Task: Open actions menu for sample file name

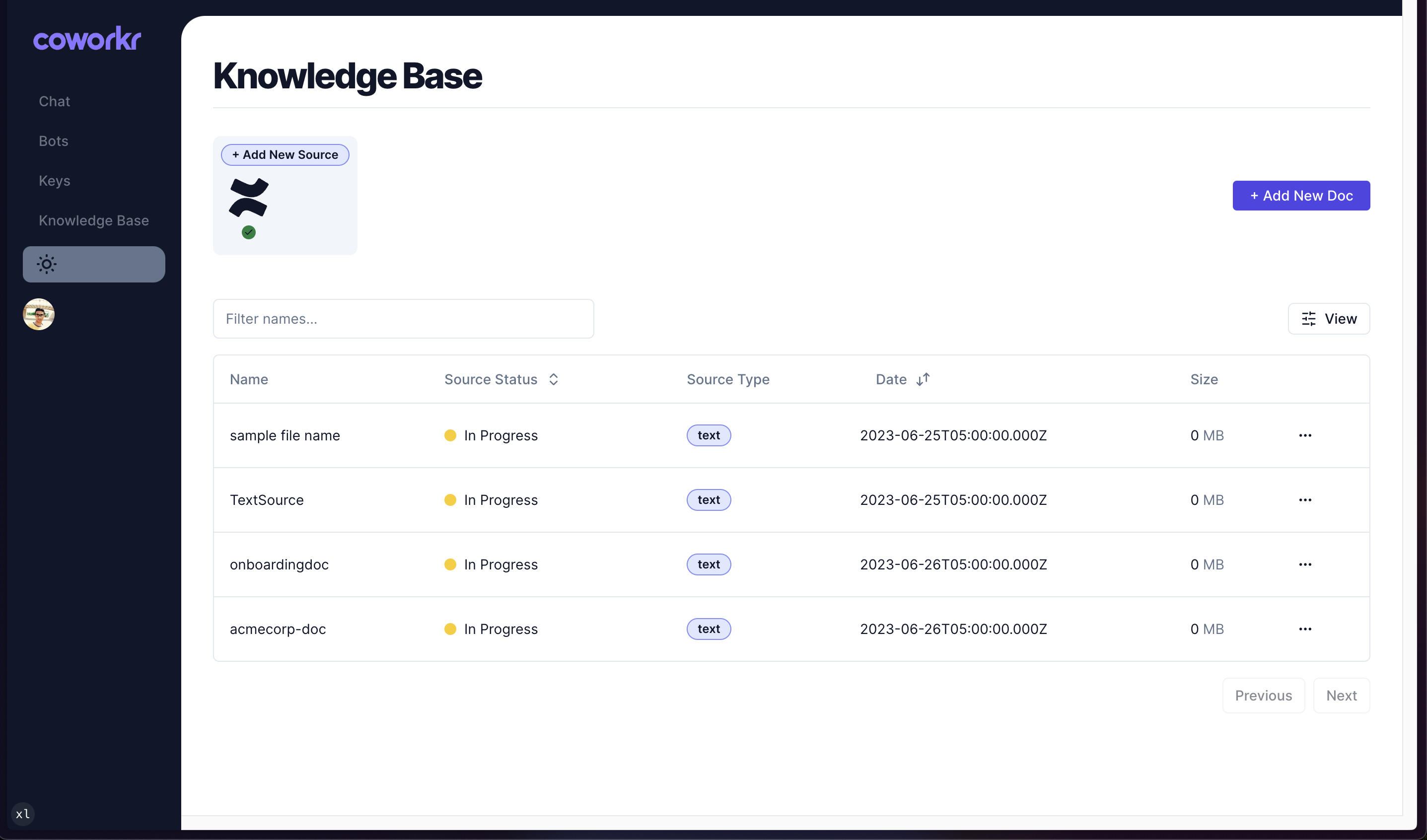Action: tap(1305, 435)
